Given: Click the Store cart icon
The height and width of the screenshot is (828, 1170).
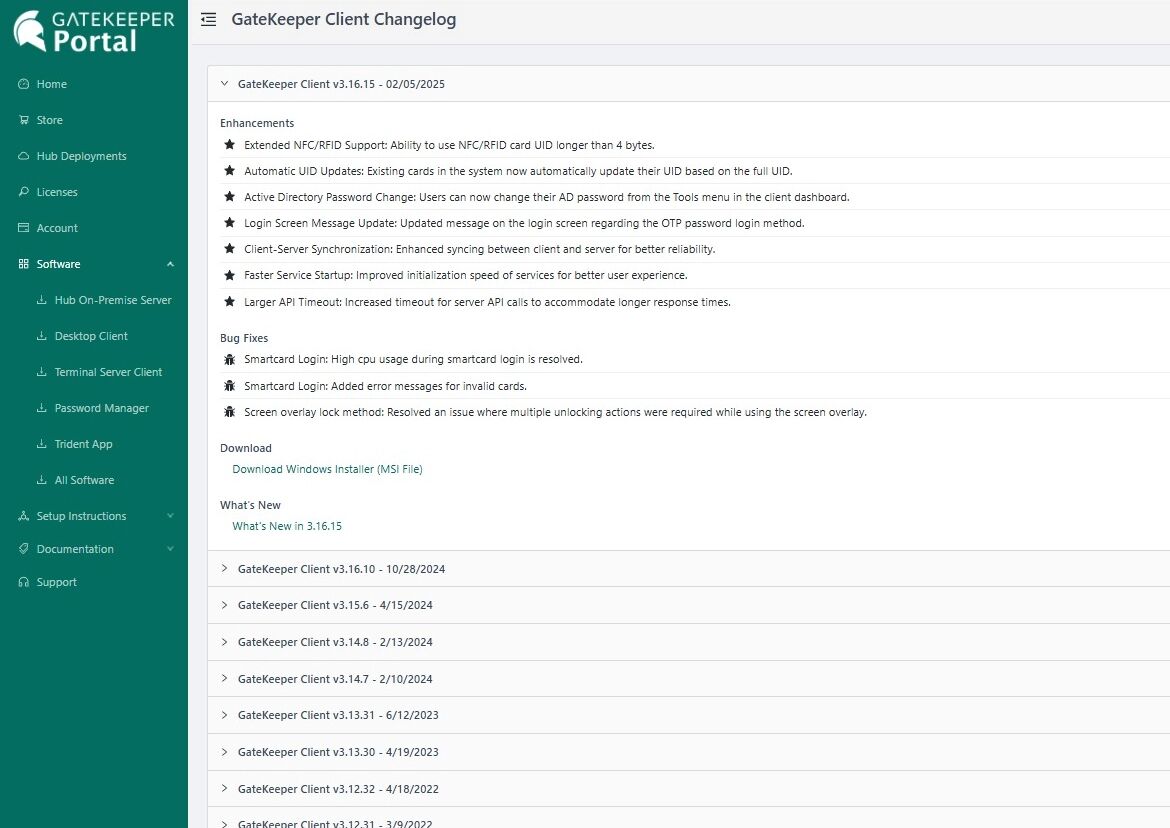Looking at the screenshot, I should [23, 120].
